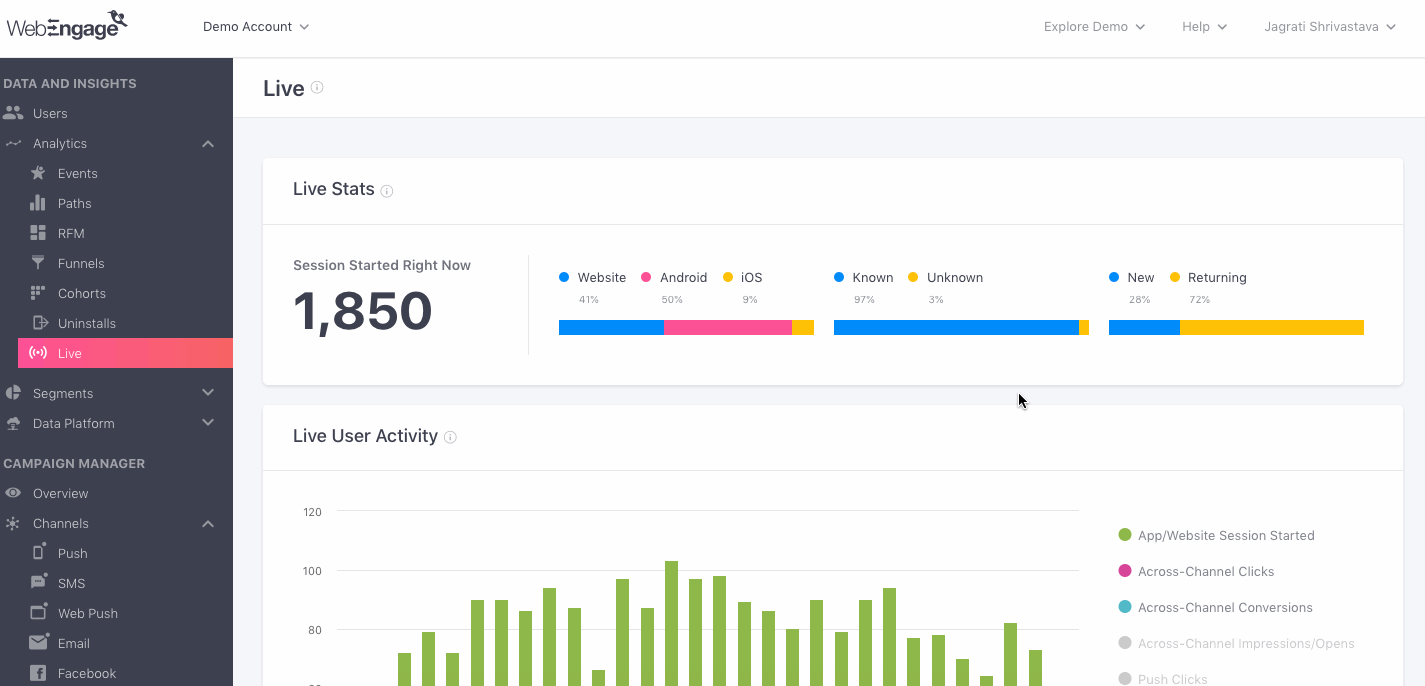Go to Funnels in the sidebar
Viewport: 1425px width, 686px height.
81,263
